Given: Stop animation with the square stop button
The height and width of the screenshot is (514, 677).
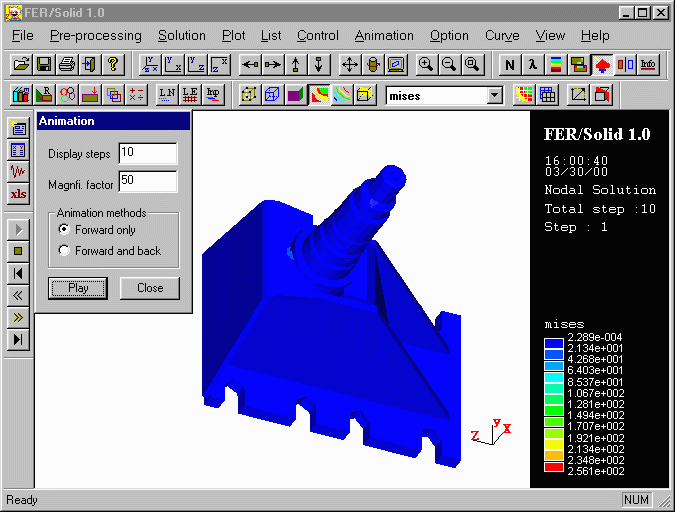Looking at the screenshot, I should click(x=18, y=251).
